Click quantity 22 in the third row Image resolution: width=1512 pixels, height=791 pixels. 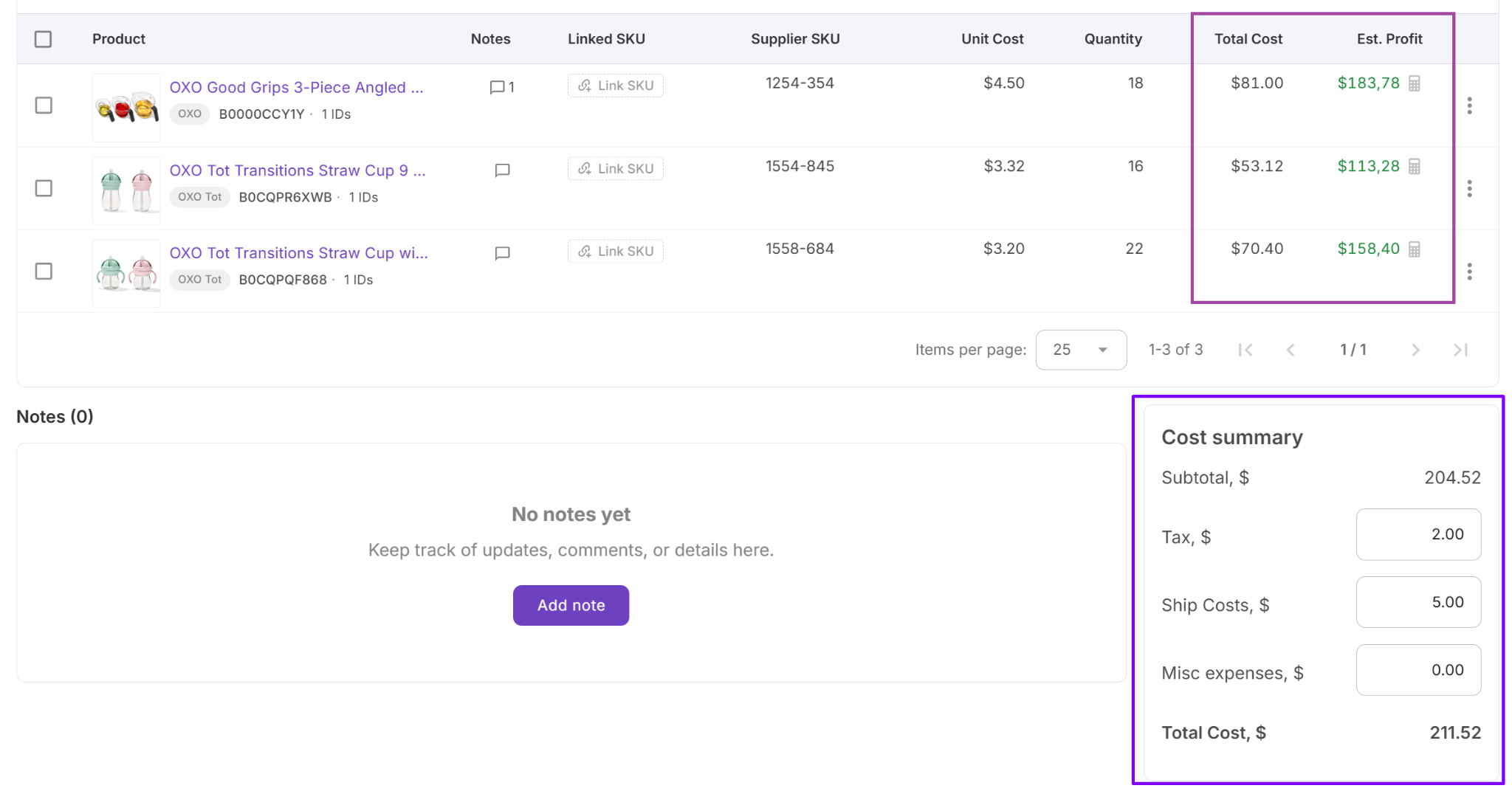(1134, 249)
